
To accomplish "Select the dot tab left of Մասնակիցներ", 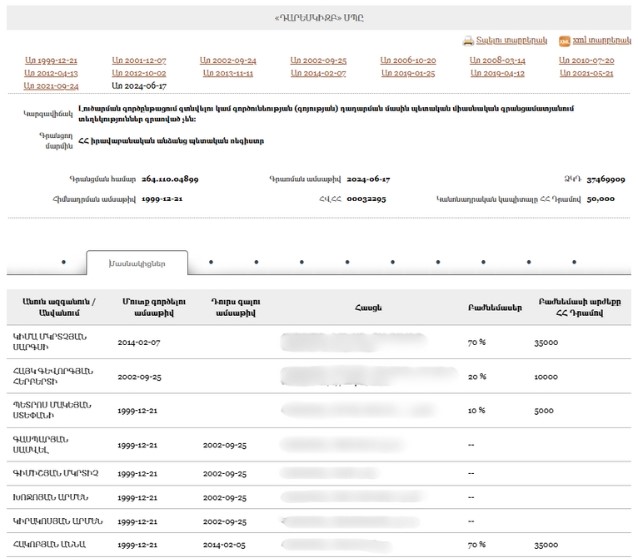I will pos(63,262).
